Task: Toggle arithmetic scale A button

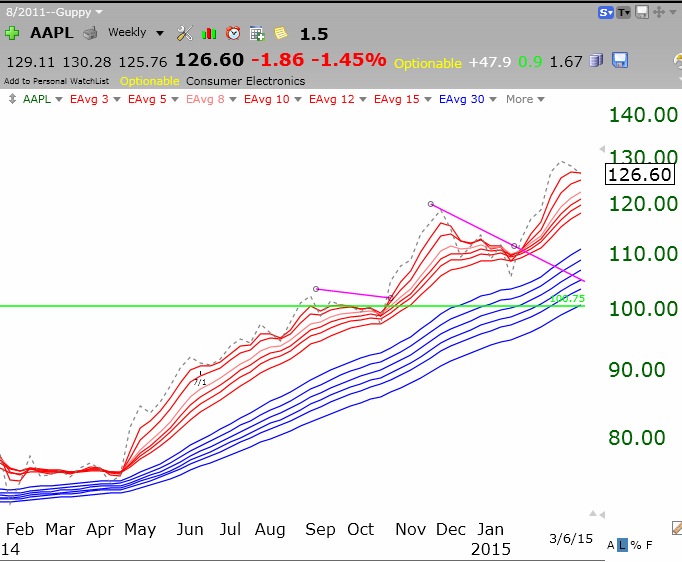Action: (x=611, y=545)
